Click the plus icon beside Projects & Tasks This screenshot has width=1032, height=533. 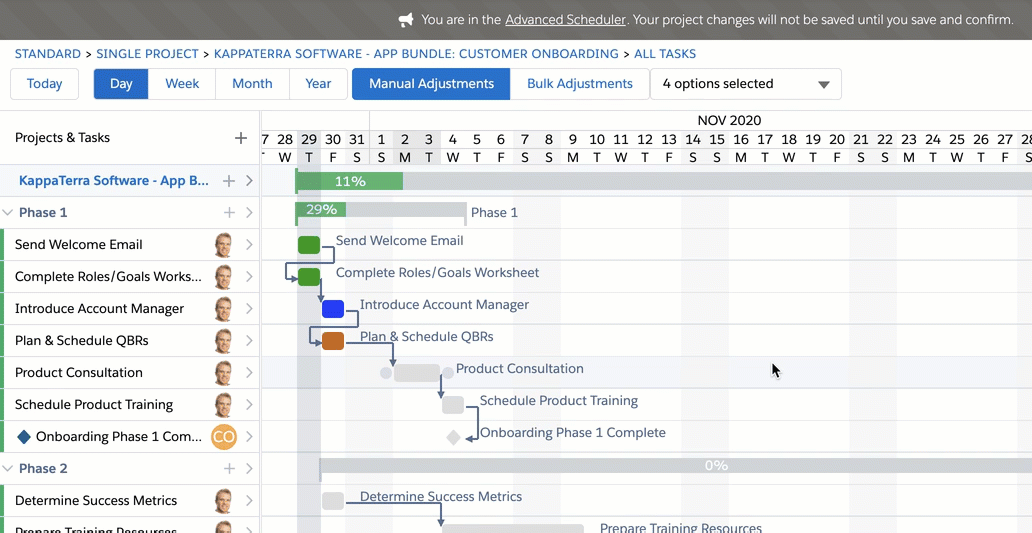tap(241, 138)
